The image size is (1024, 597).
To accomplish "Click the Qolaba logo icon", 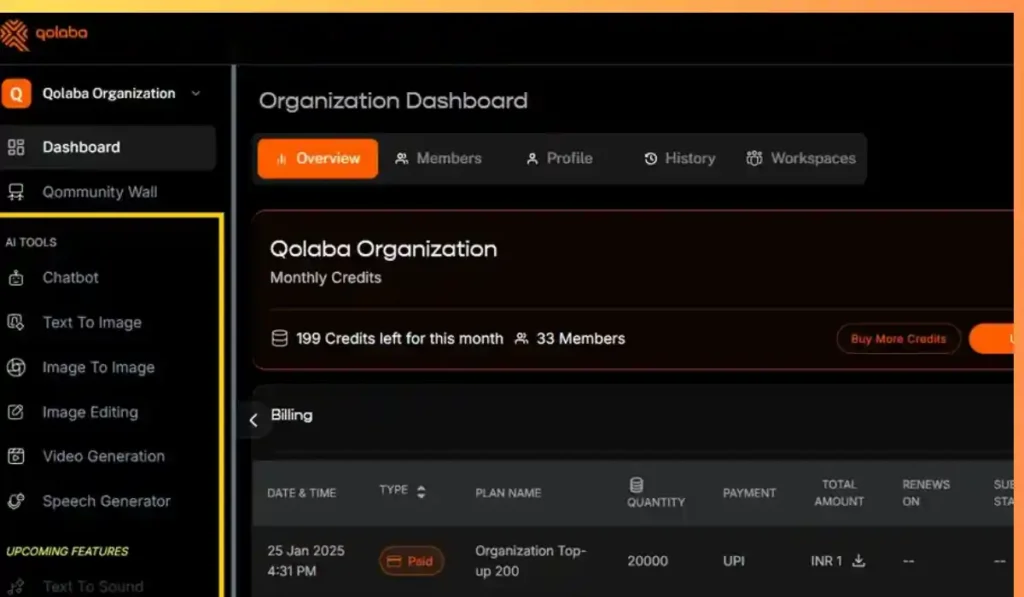I will [x=14, y=34].
